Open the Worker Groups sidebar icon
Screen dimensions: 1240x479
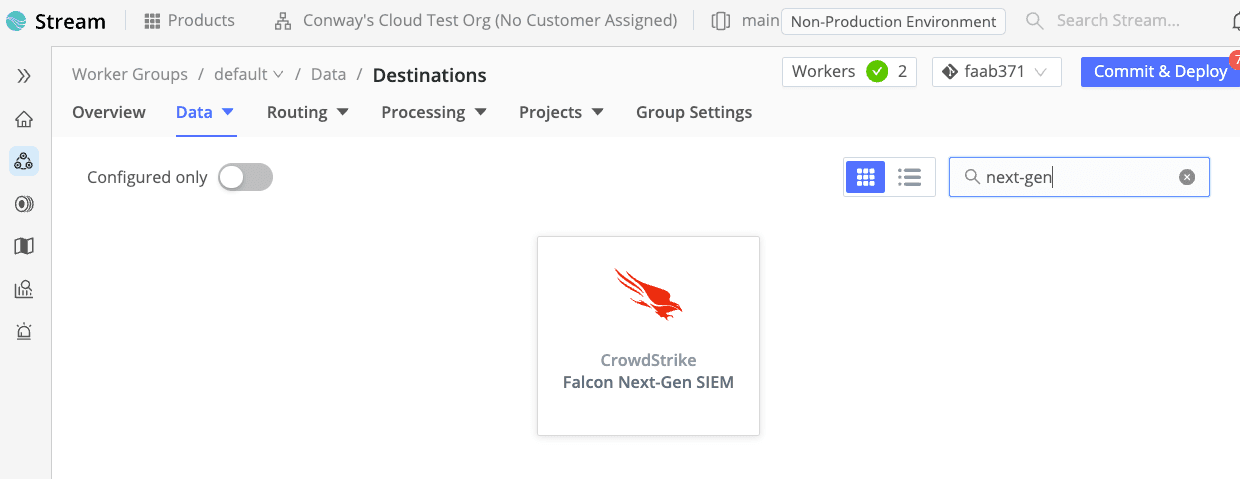24,161
